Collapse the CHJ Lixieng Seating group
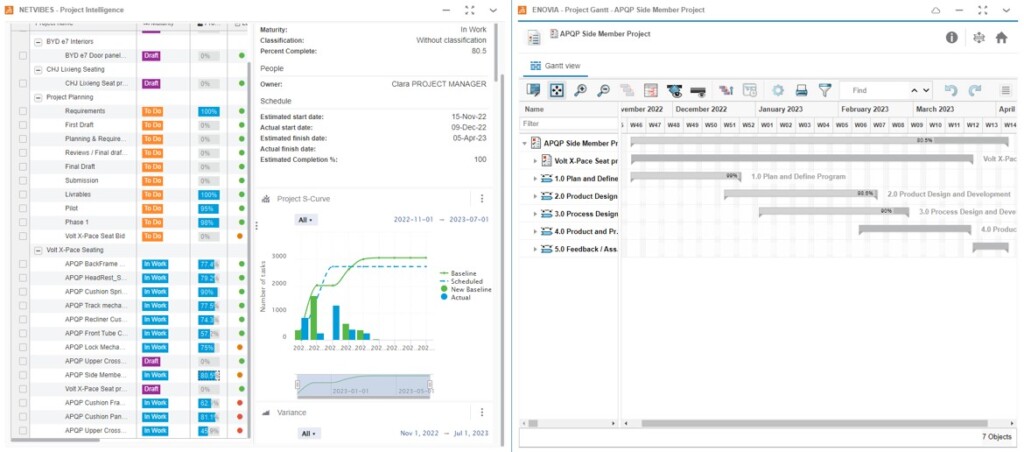Image resolution: width=1024 pixels, height=452 pixels. [39, 69]
